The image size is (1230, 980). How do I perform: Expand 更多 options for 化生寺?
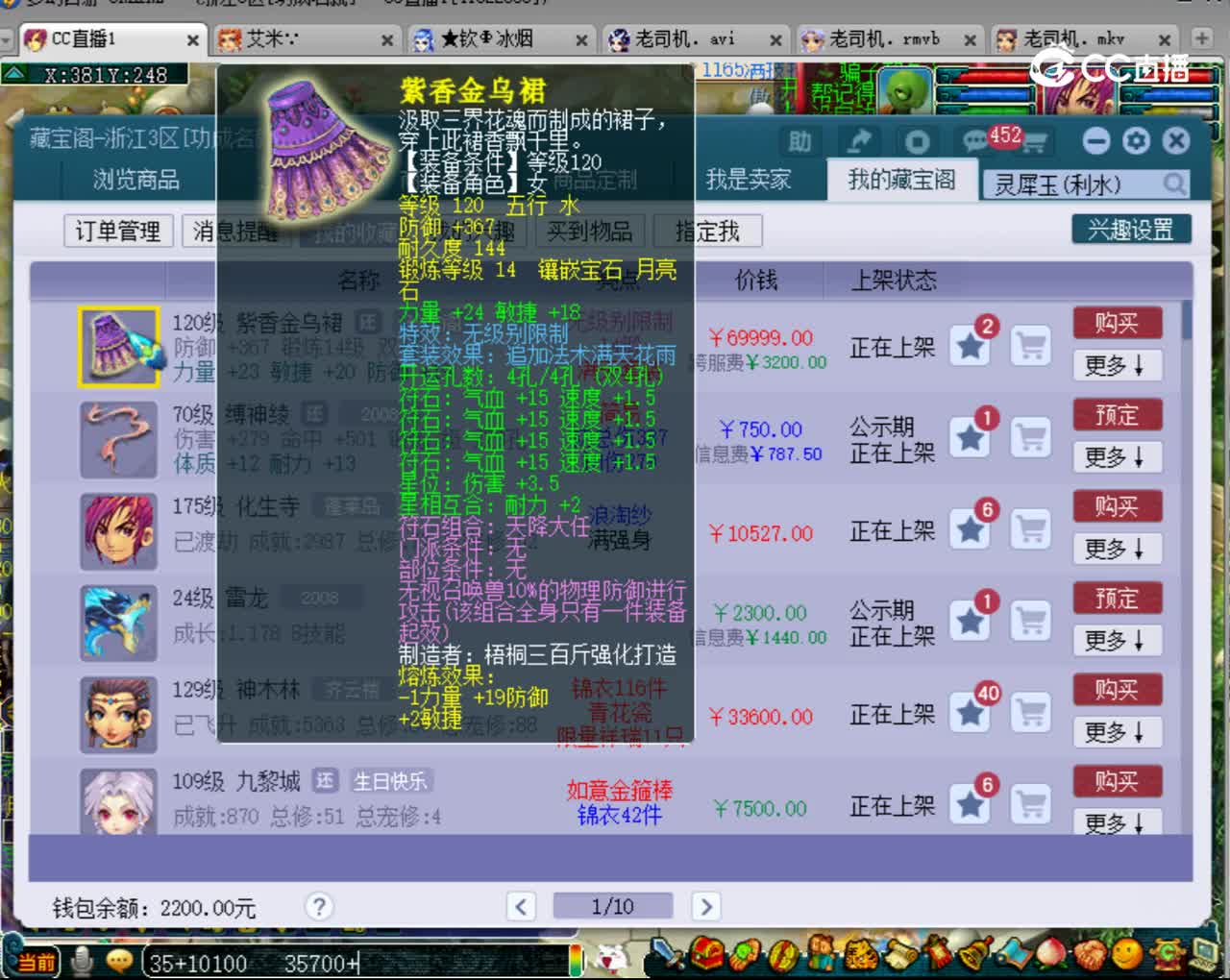pos(1117,549)
